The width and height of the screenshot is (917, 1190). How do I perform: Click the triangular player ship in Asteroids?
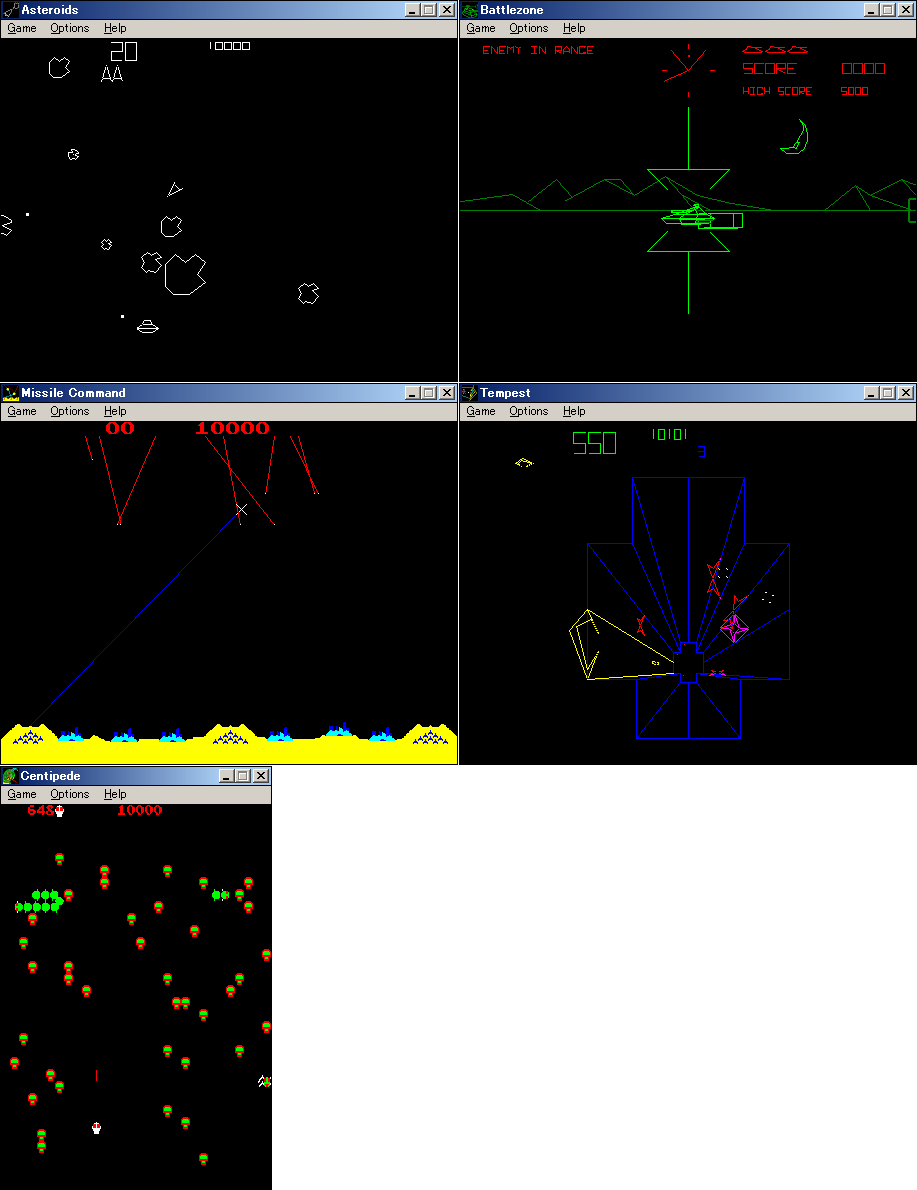tap(175, 189)
